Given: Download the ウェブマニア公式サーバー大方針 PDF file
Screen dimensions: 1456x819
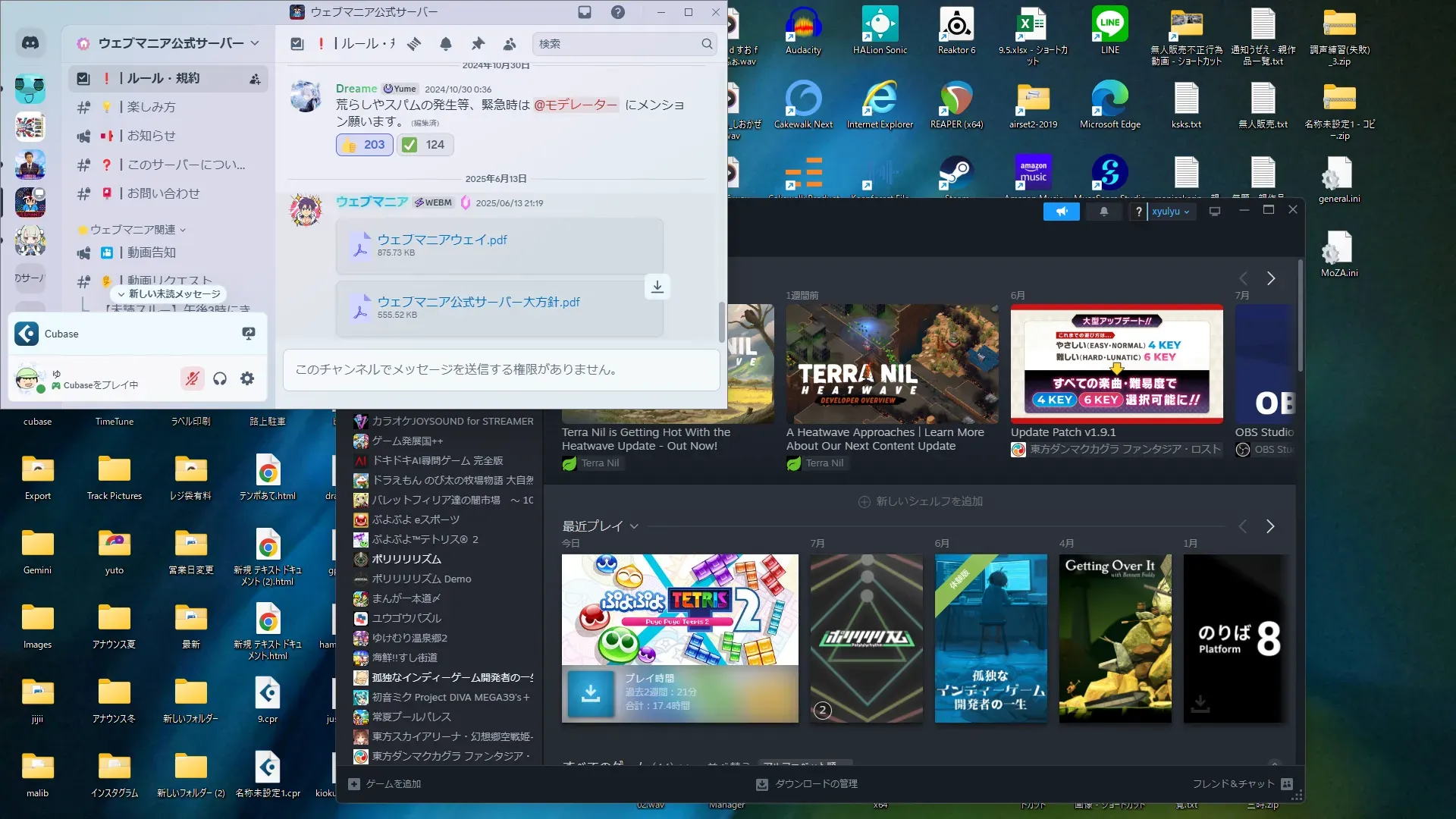Looking at the screenshot, I should (x=657, y=287).
